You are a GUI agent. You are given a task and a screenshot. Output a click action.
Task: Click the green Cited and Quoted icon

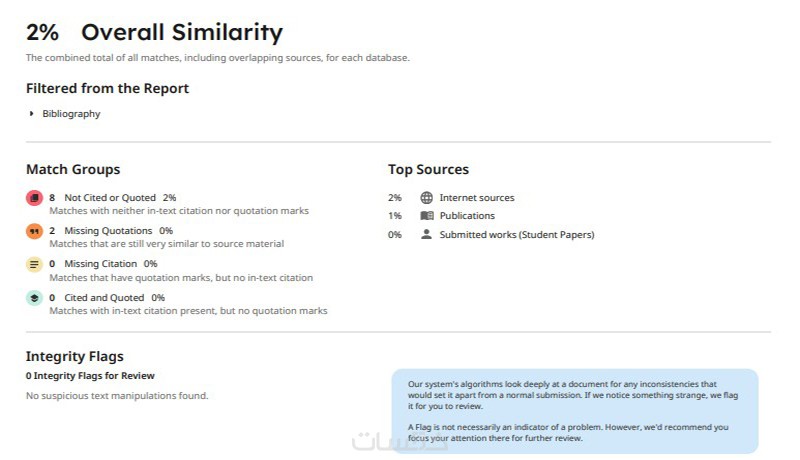(34, 298)
